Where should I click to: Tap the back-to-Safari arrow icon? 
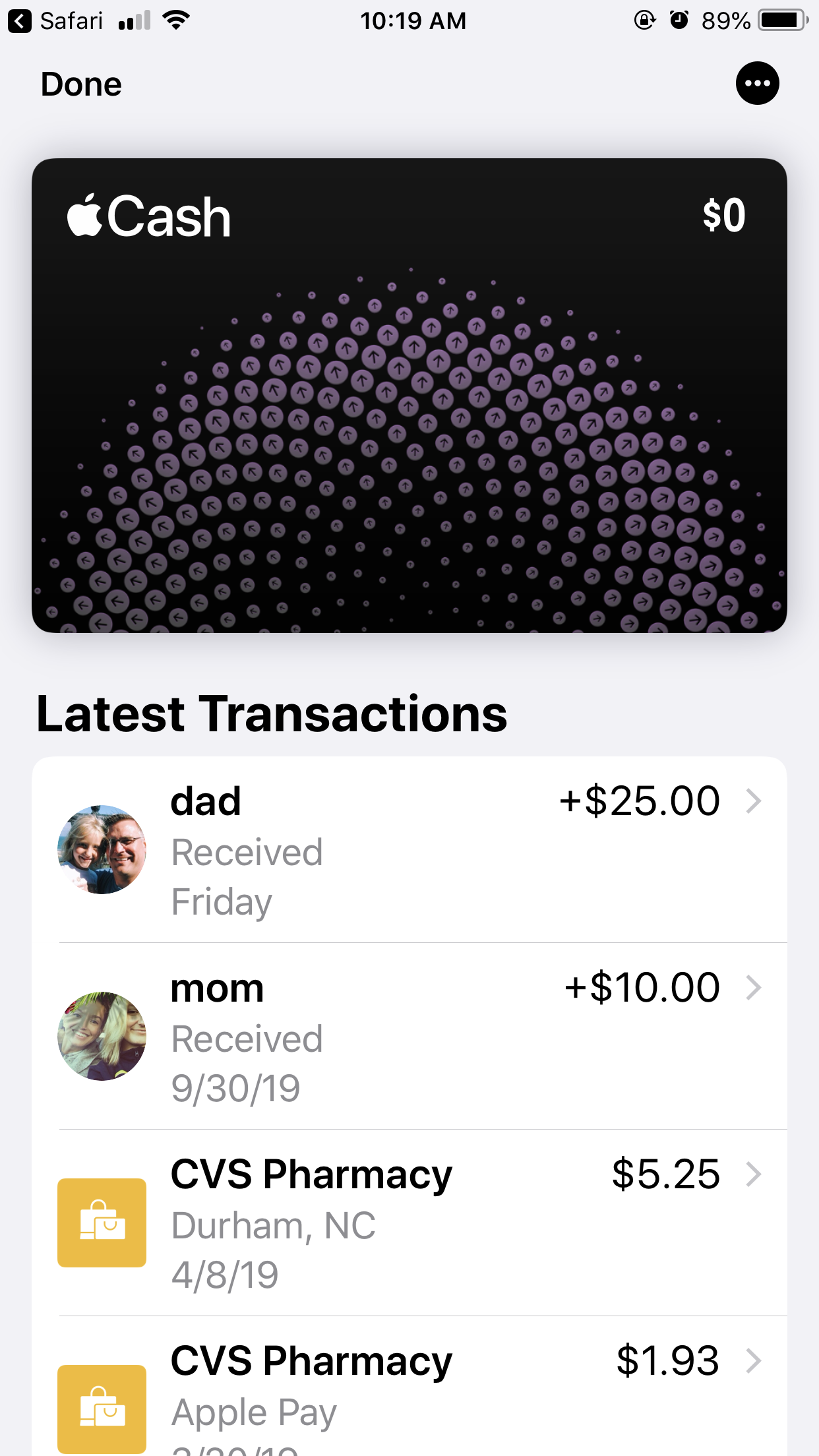[20, 21]
